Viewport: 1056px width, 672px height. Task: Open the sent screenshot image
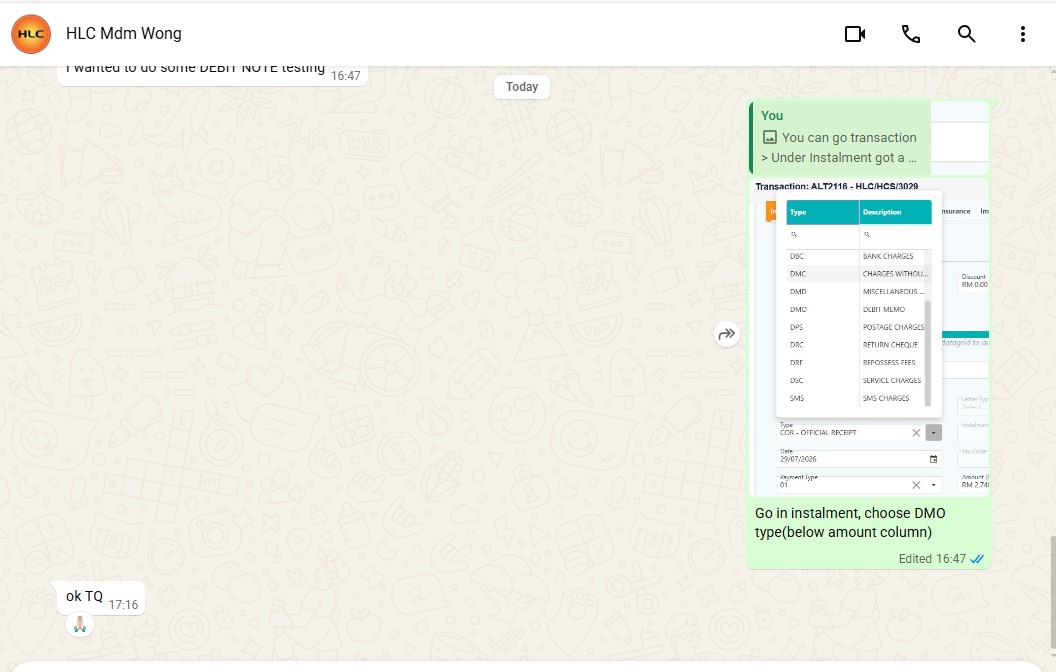coord(869,337)
